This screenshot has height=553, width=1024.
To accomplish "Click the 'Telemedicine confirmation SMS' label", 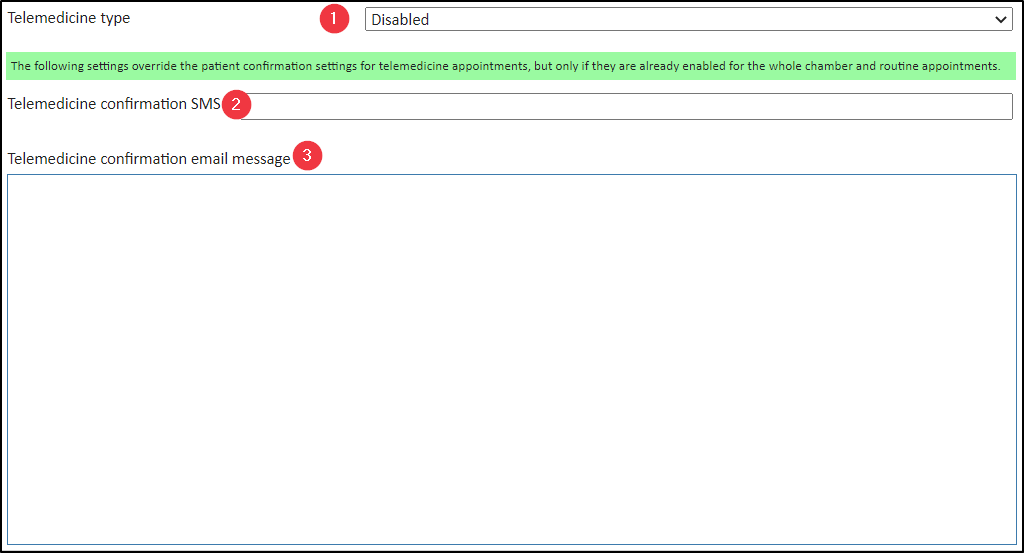I will tap(110, 104).
